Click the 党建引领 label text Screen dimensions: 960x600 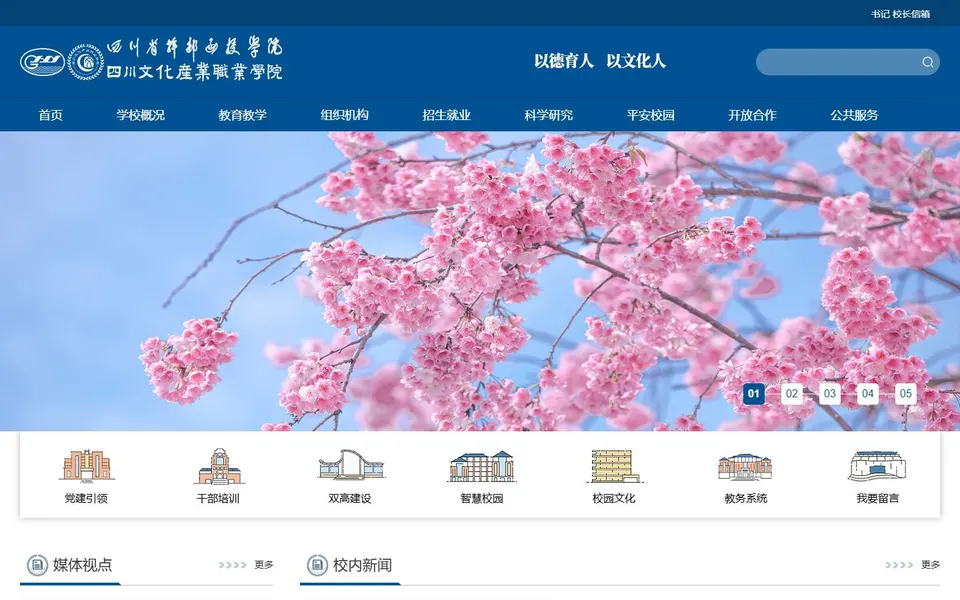pyautogui.click(x=86, y=498)
